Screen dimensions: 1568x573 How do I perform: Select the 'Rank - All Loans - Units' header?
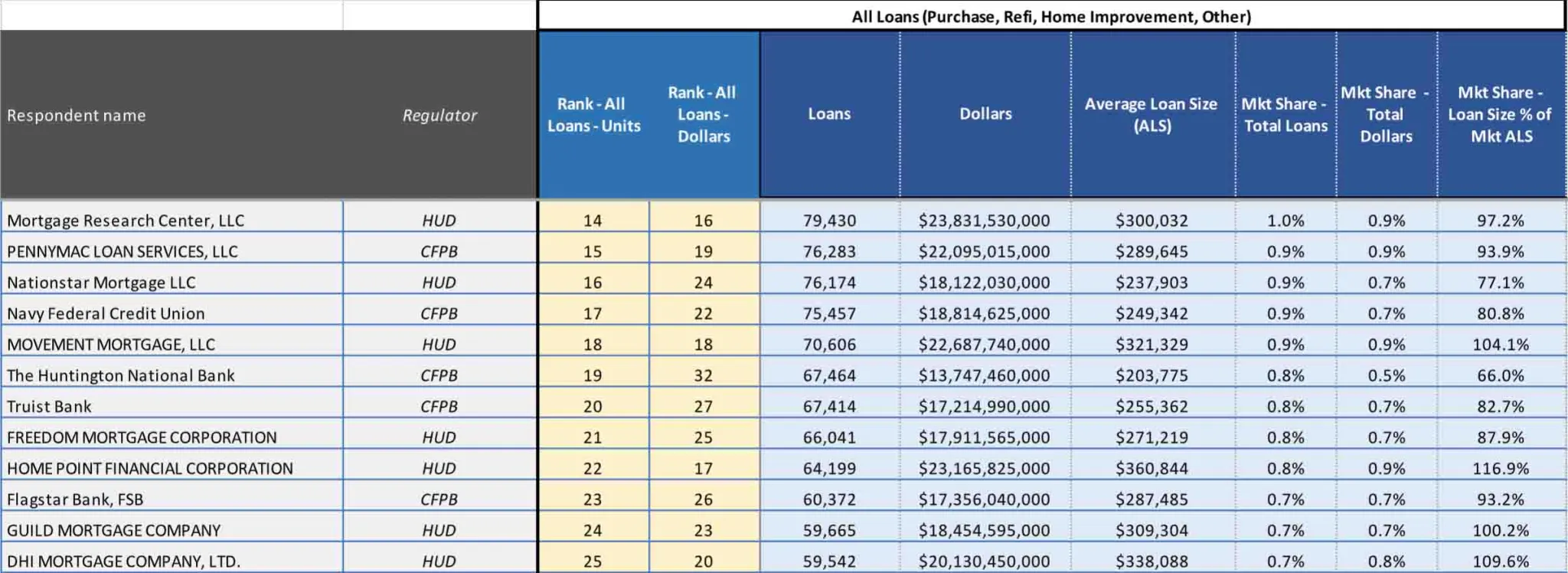point(593,115)
